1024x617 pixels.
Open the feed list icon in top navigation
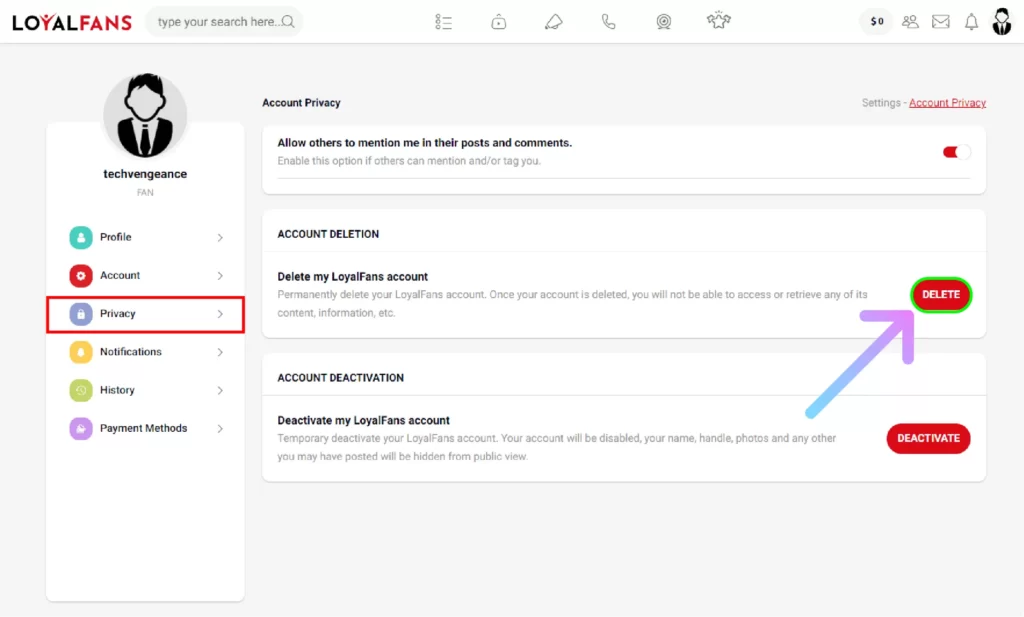[x=443, y=22]
